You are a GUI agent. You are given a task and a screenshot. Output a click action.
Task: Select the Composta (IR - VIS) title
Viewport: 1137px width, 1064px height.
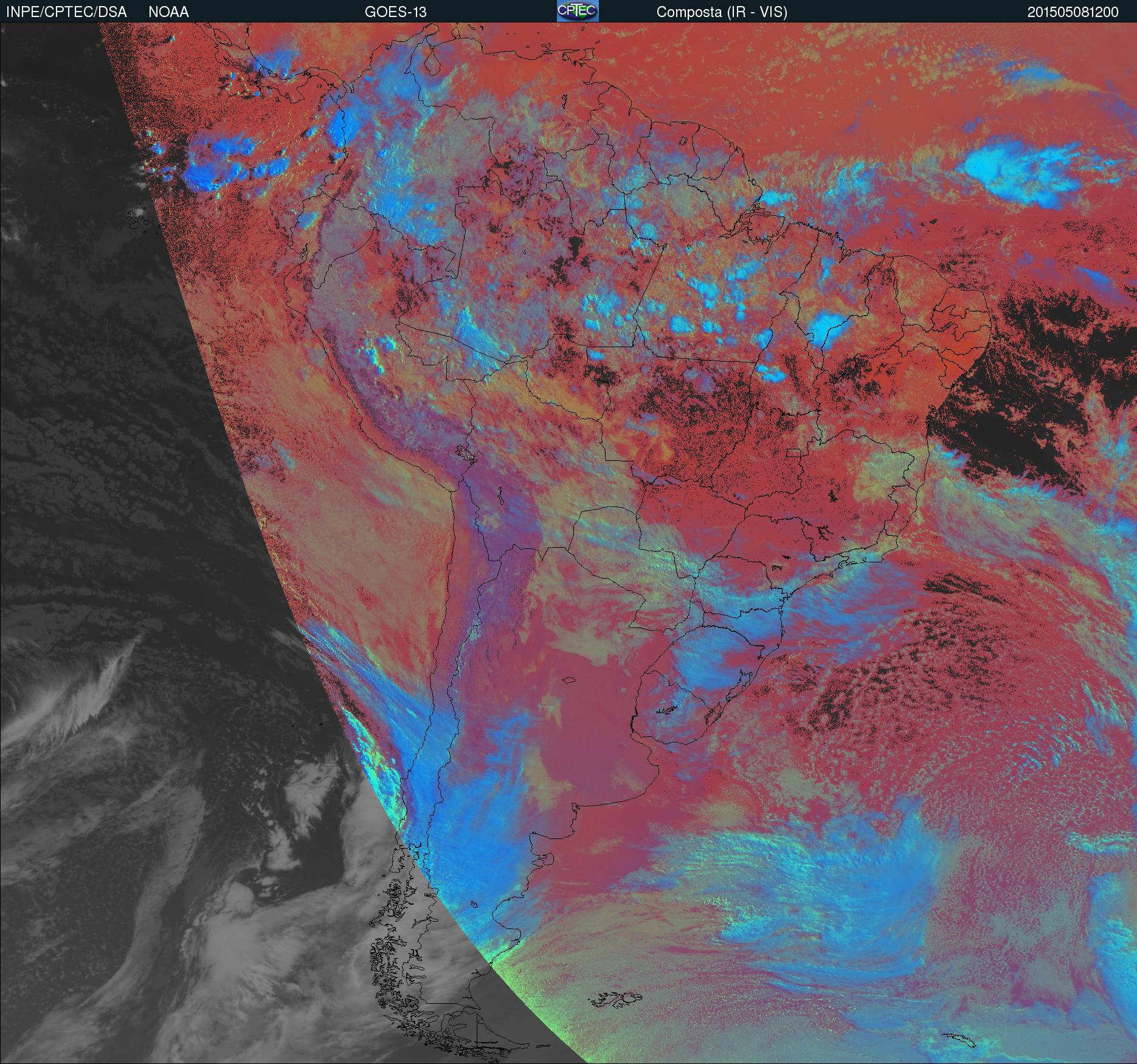pyautogui.click(x=722, y=12)
